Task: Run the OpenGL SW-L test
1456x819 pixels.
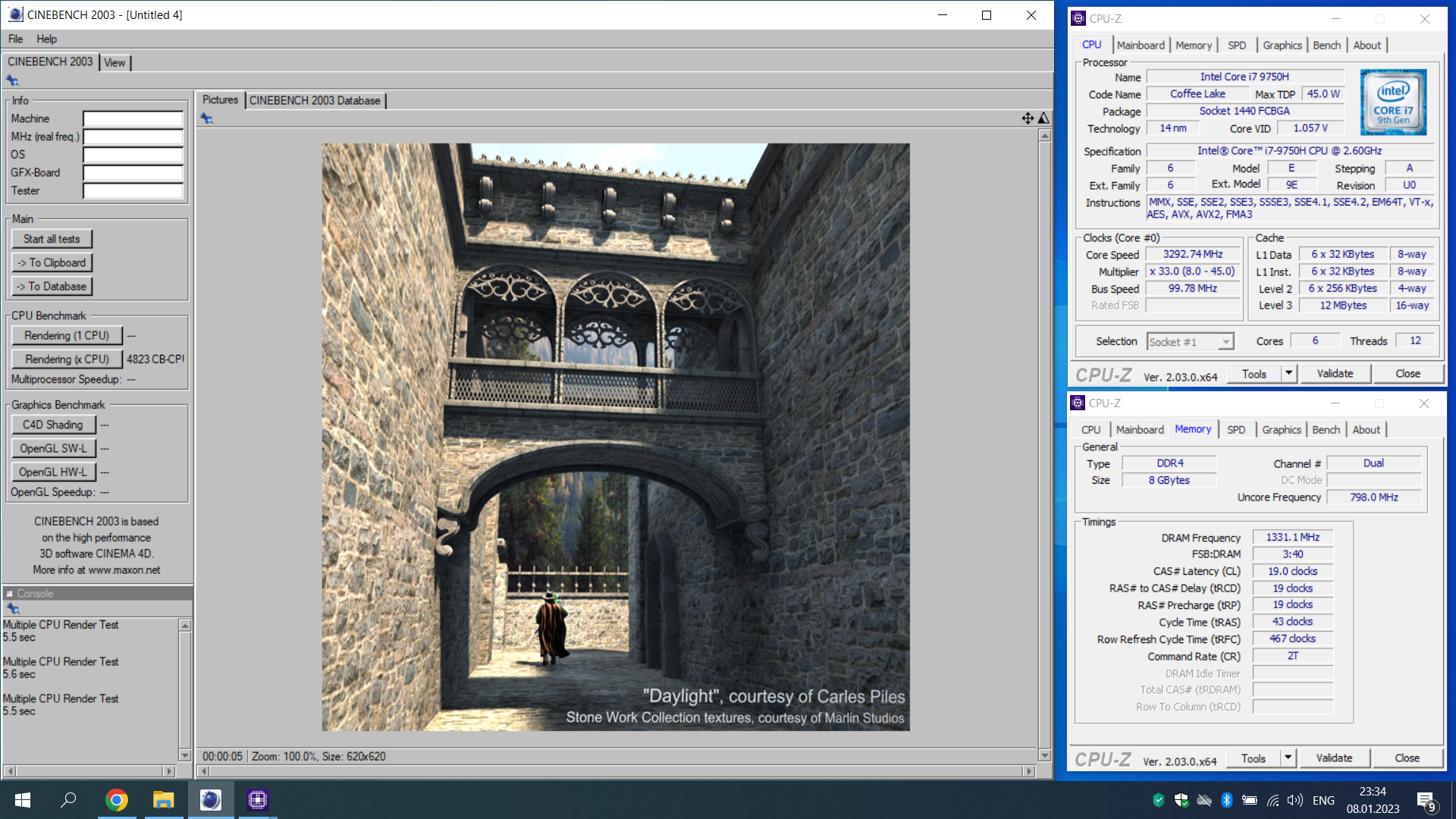Action: (x=53, y=448)
